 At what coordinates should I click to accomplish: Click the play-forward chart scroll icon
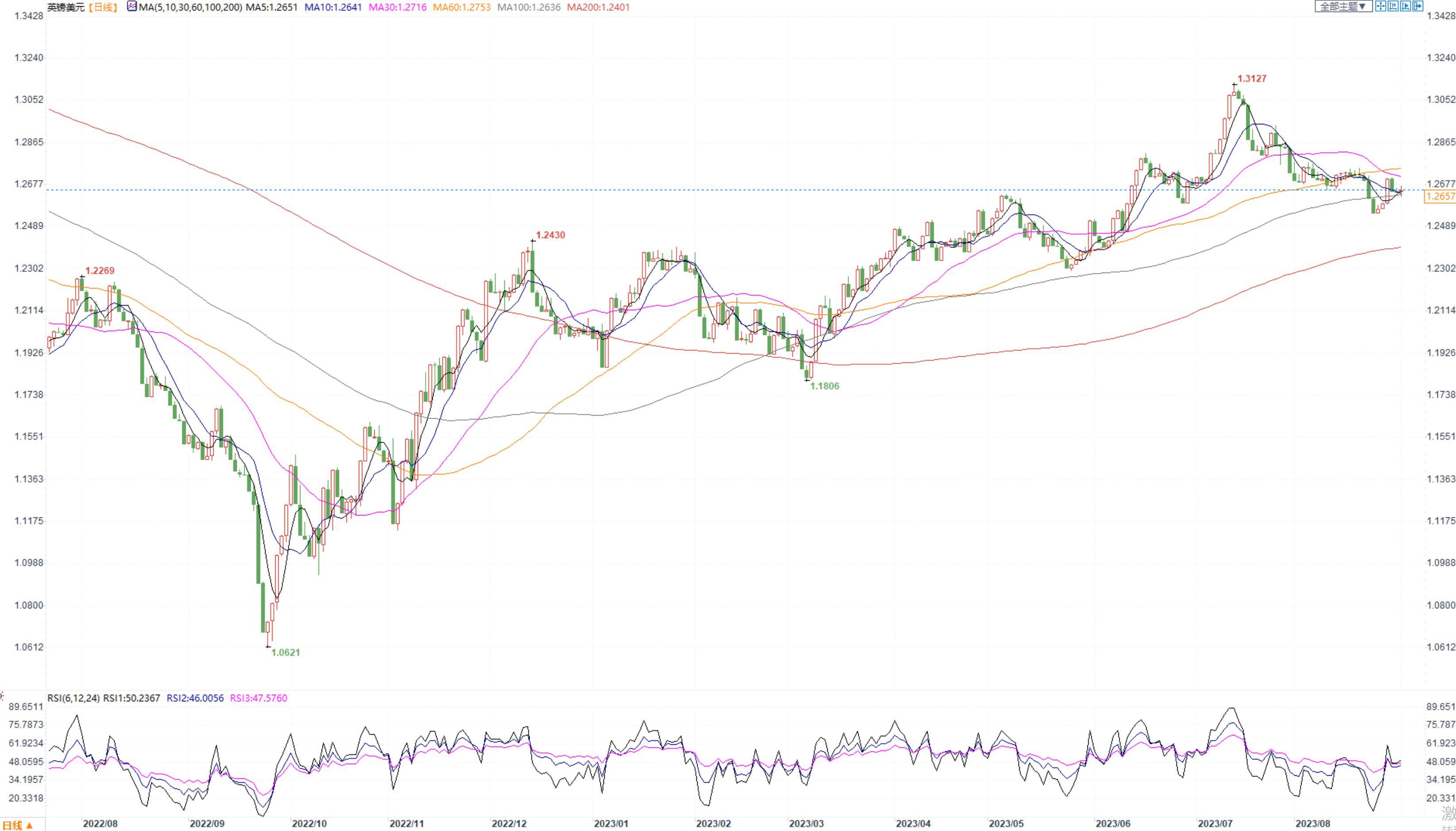[x=1406, y=6]
